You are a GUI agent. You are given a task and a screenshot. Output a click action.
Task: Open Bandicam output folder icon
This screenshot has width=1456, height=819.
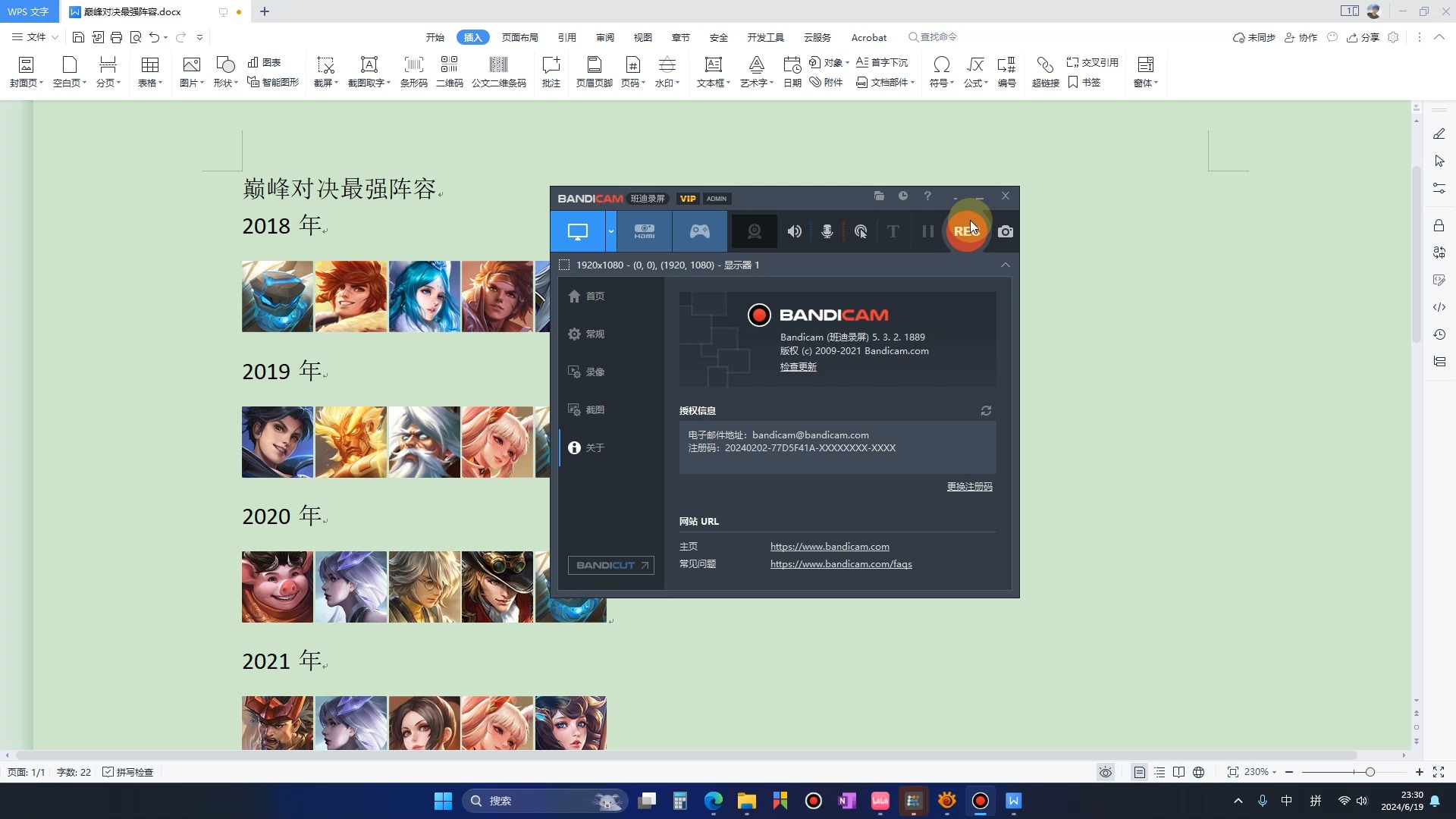[x=879, y=196]
